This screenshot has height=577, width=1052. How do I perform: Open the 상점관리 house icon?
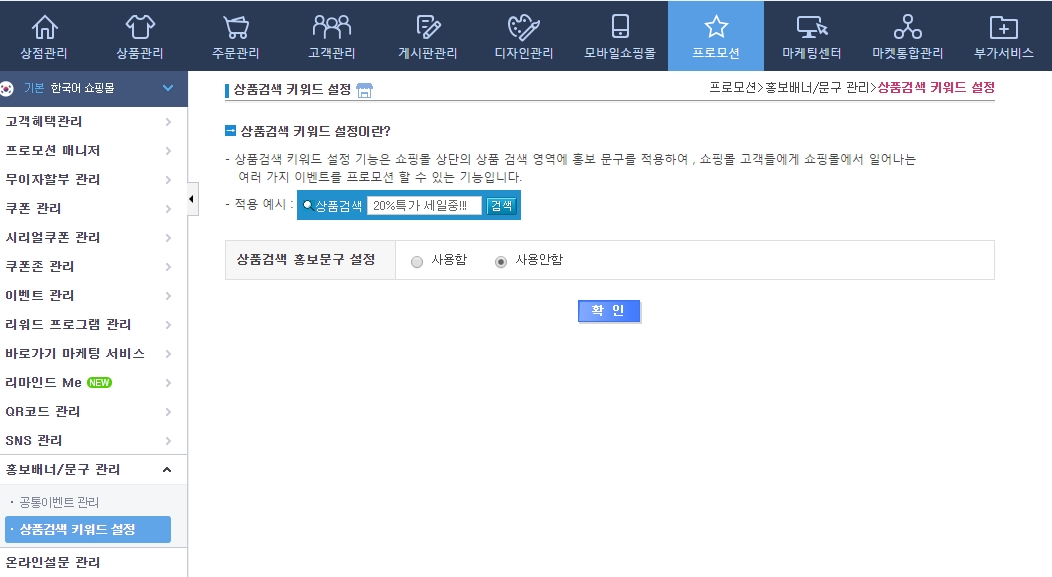pos(46,27)
